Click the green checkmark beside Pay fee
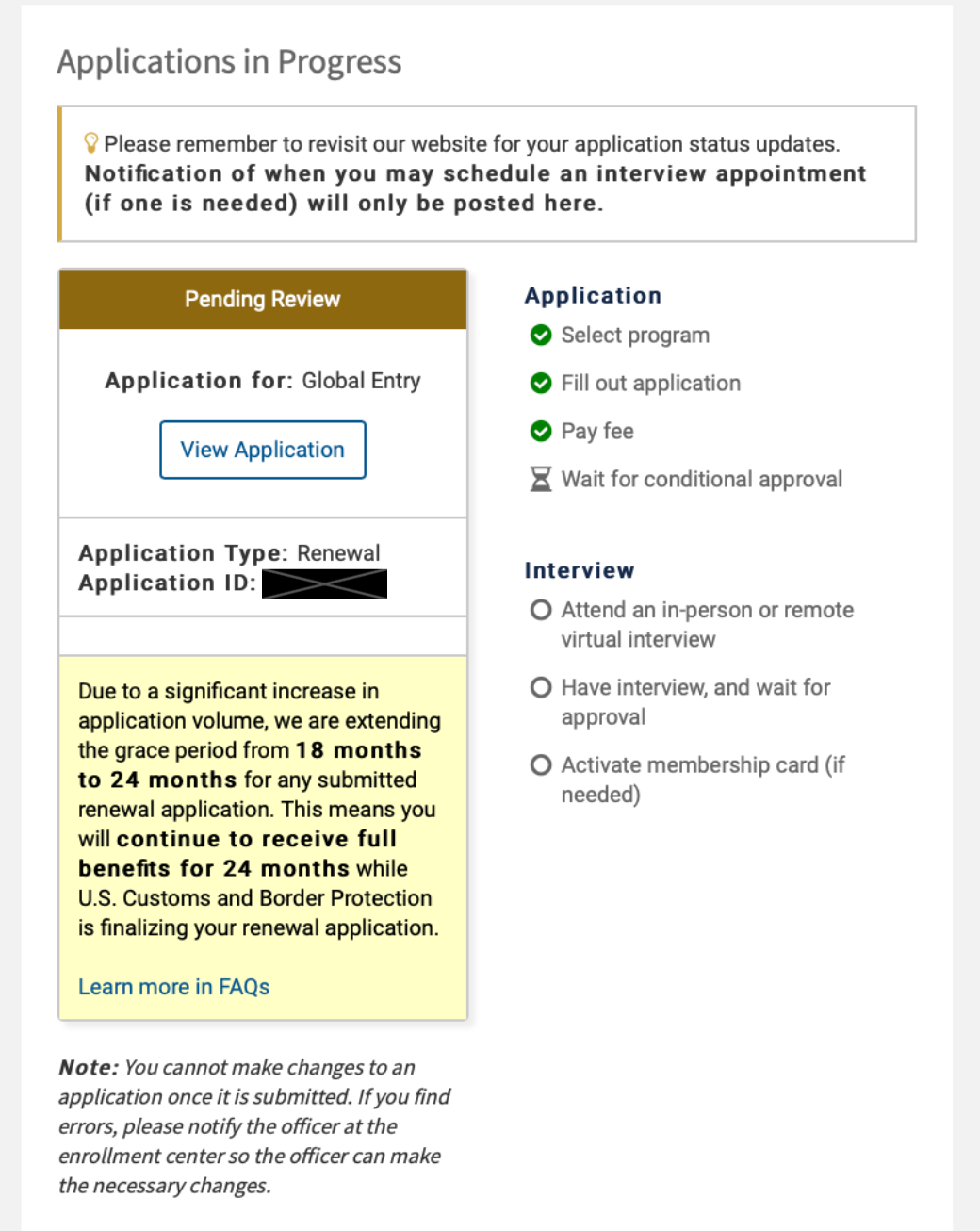The width and height of the screenshot is (980, 1231). pyautogui.click(x=541, y=431)
